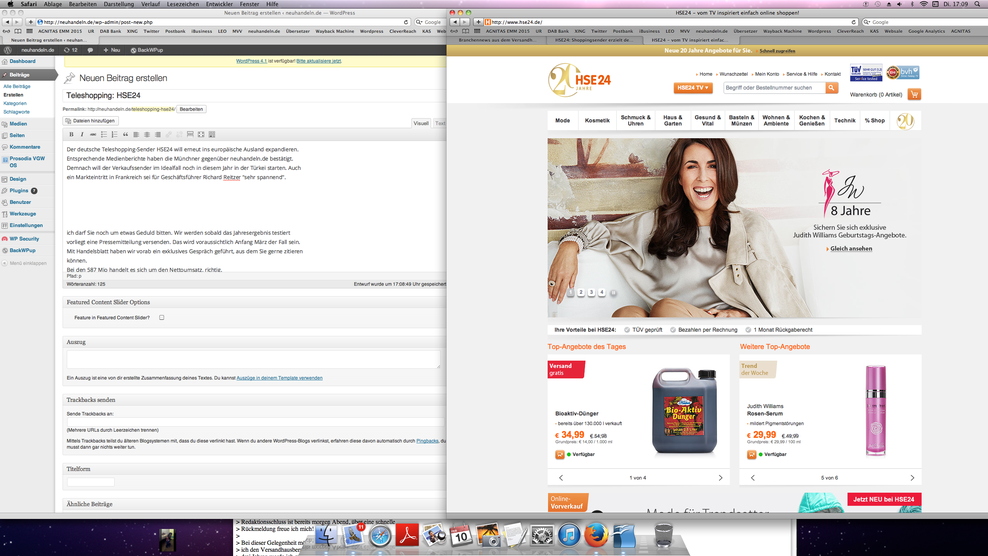Open iTunes from the Dock
This screenshot has height=556, width=988.
click(568, 536)
